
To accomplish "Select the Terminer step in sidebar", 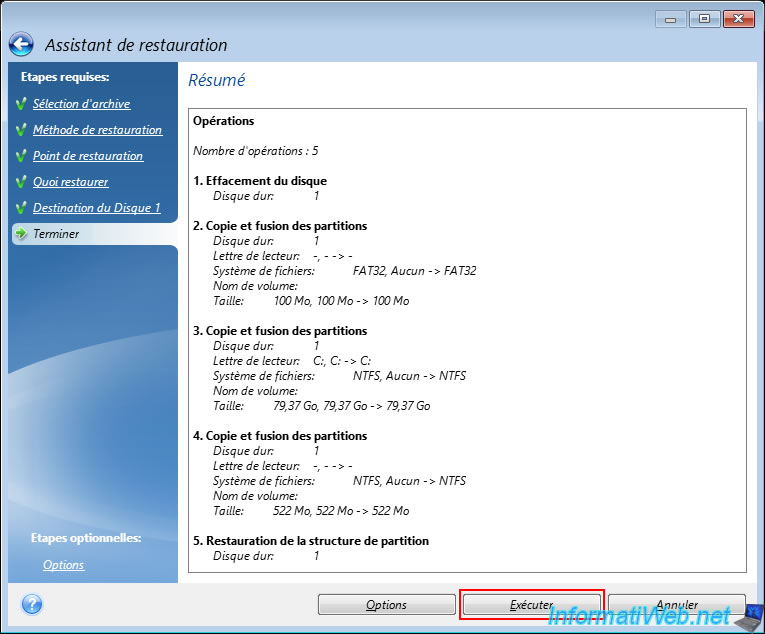I will [56, 234].
